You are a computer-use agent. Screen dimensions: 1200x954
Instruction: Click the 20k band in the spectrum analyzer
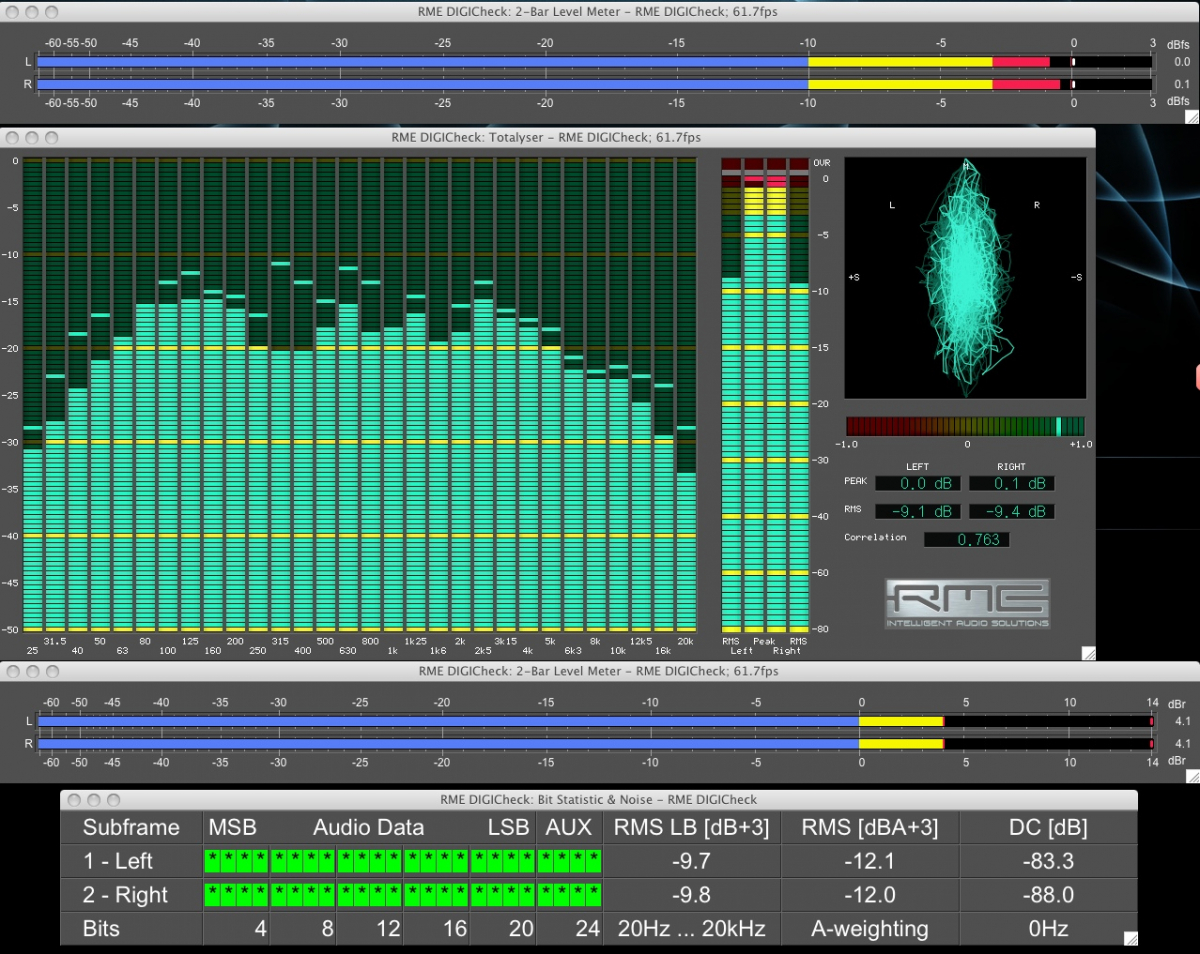[x=685, y=550]
